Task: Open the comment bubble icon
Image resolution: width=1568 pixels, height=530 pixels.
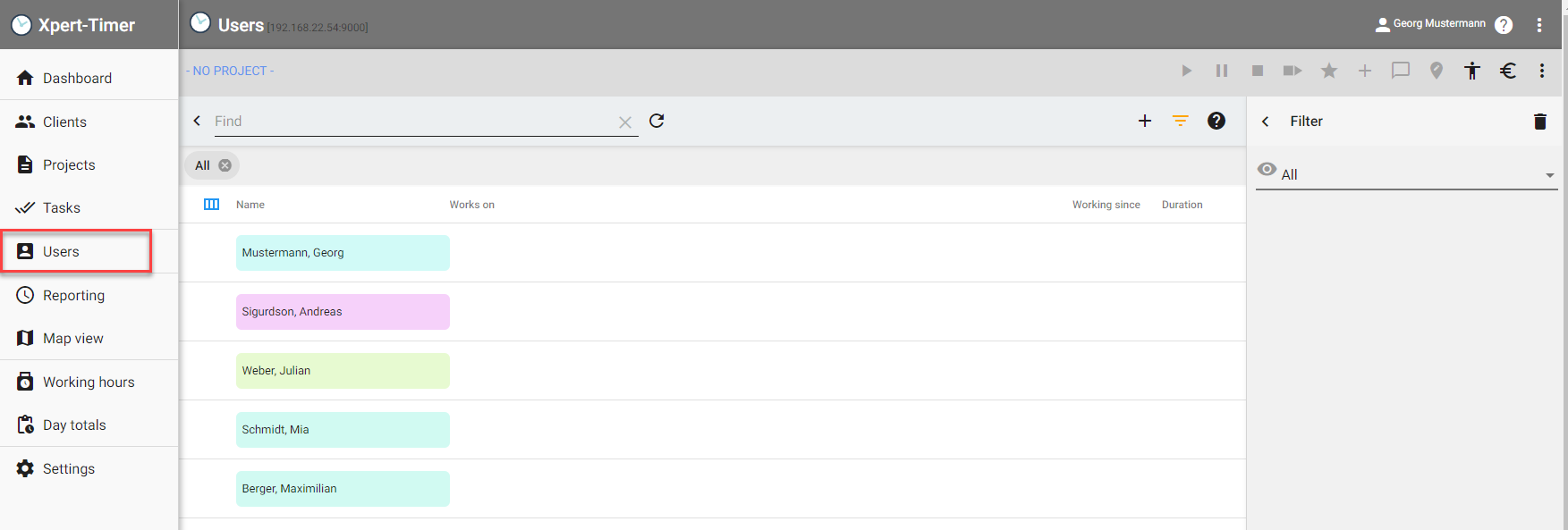Action: (1401, 71)
